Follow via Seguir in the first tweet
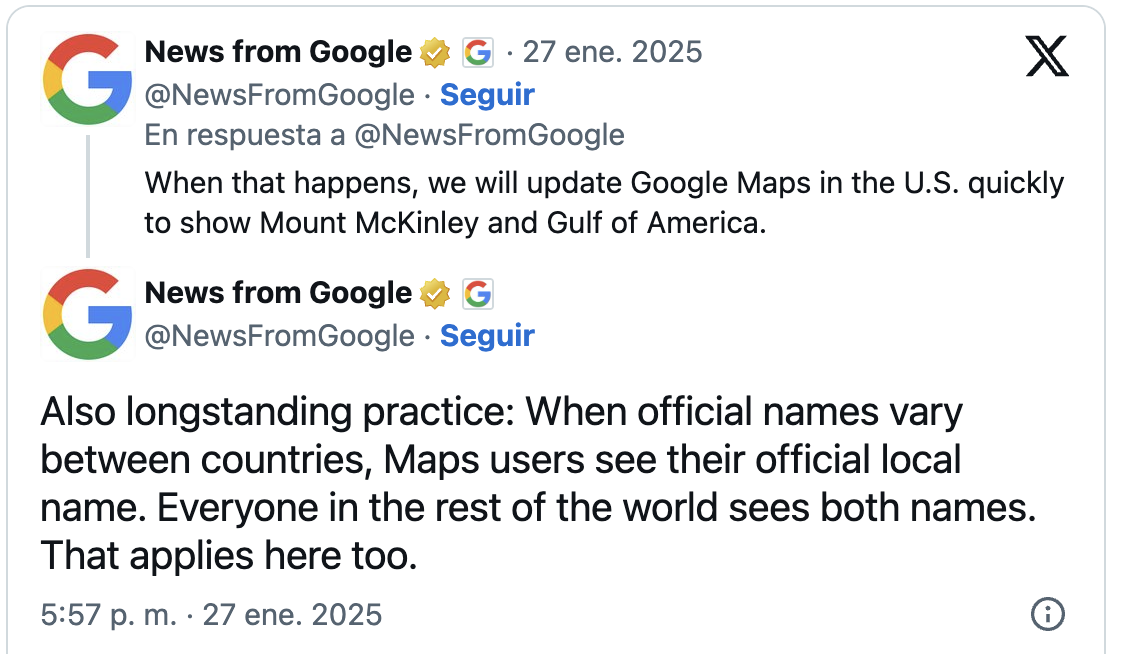 (487, 95)
